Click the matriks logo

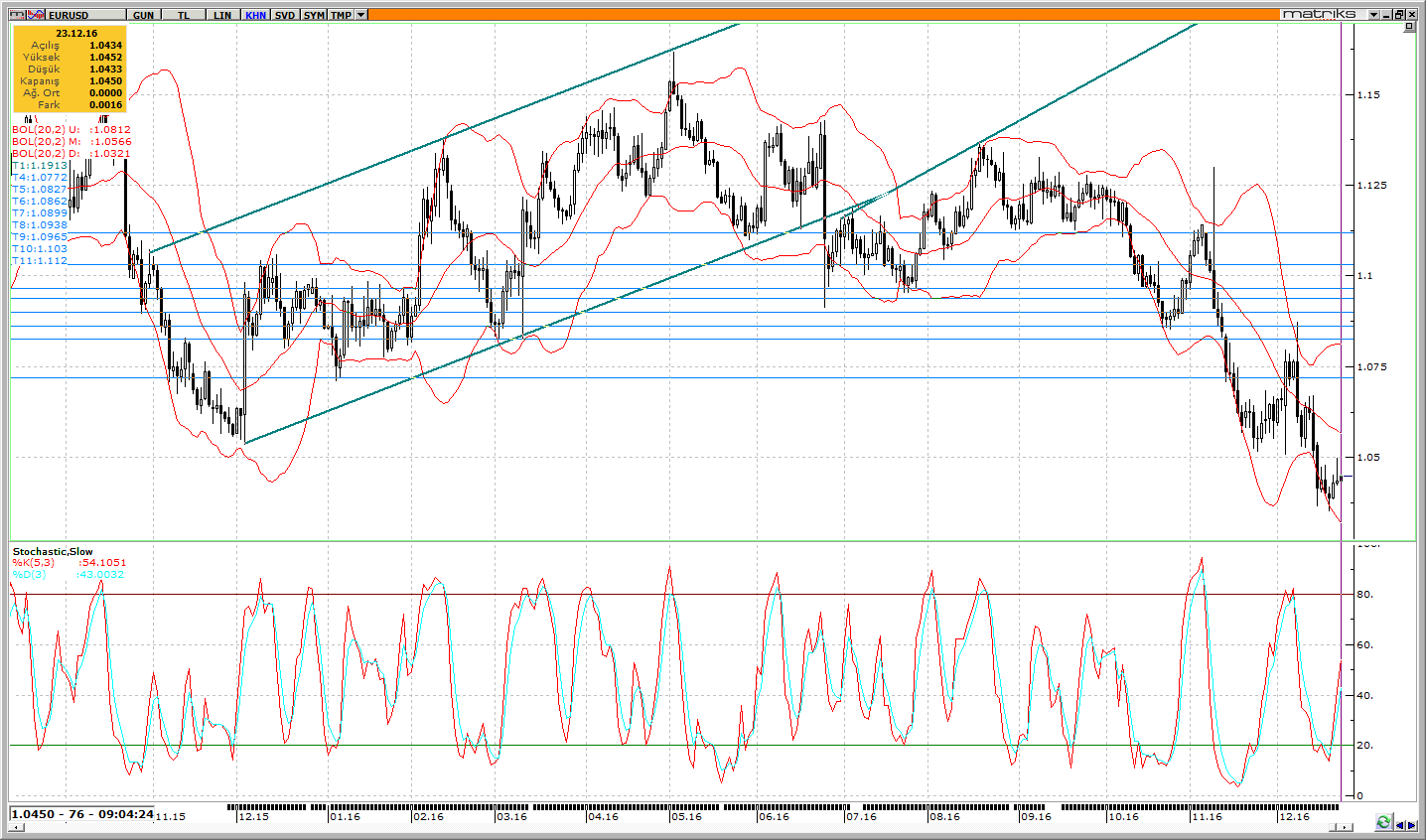point(1319,15)
